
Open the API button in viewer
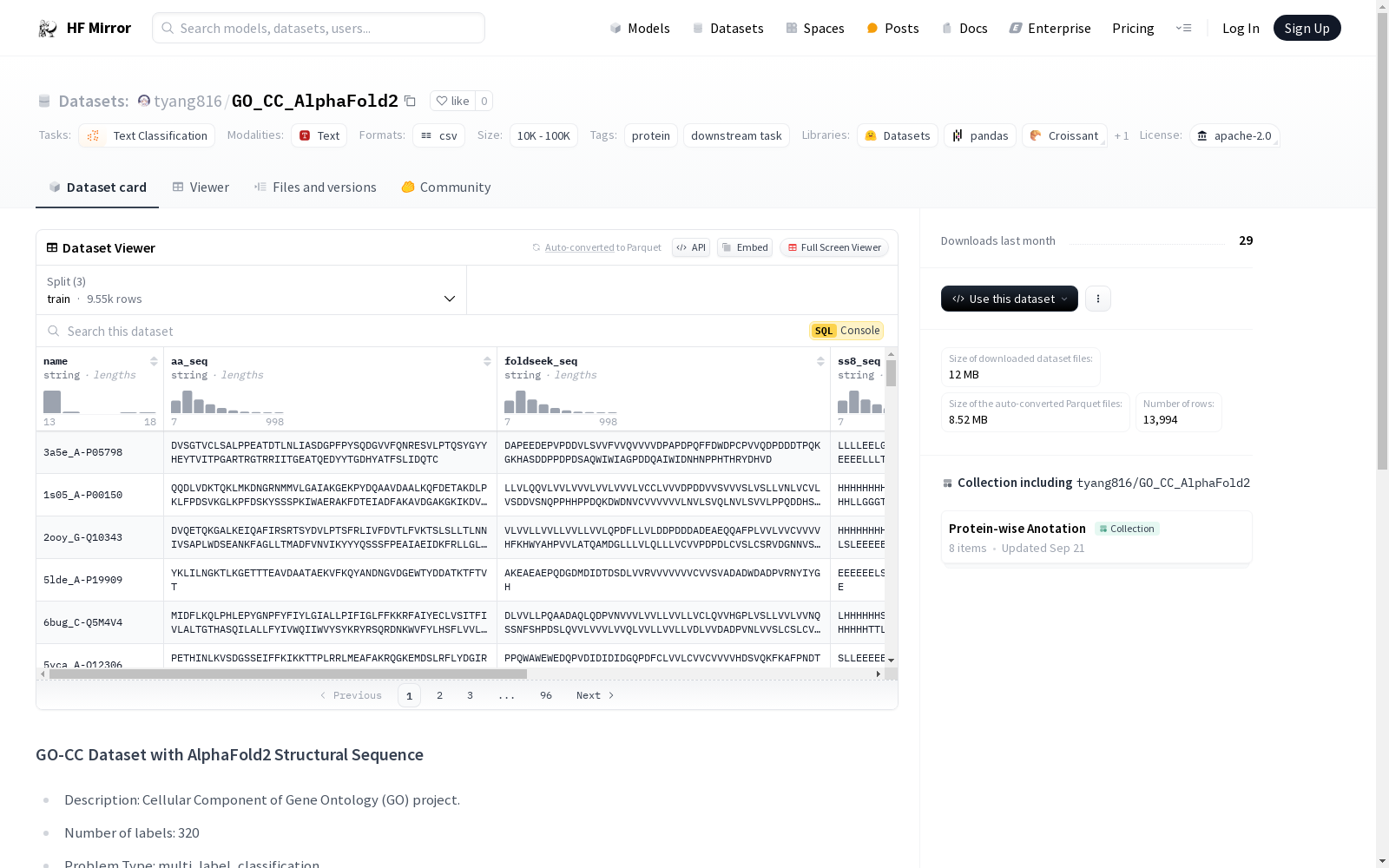pyautogui.click(x=691, y=247)
